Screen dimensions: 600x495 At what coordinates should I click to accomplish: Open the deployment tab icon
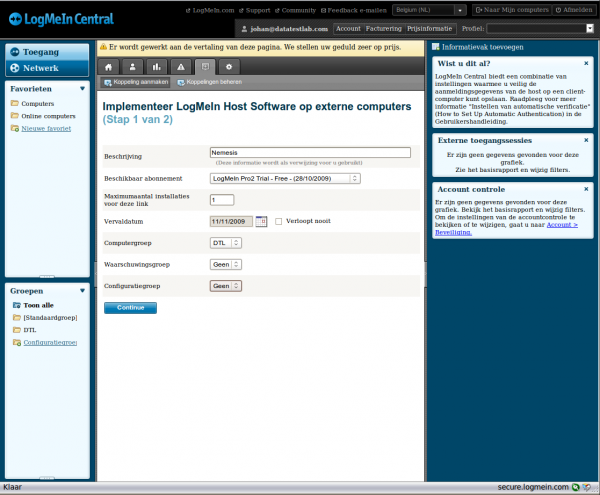(x=205, y=67)
